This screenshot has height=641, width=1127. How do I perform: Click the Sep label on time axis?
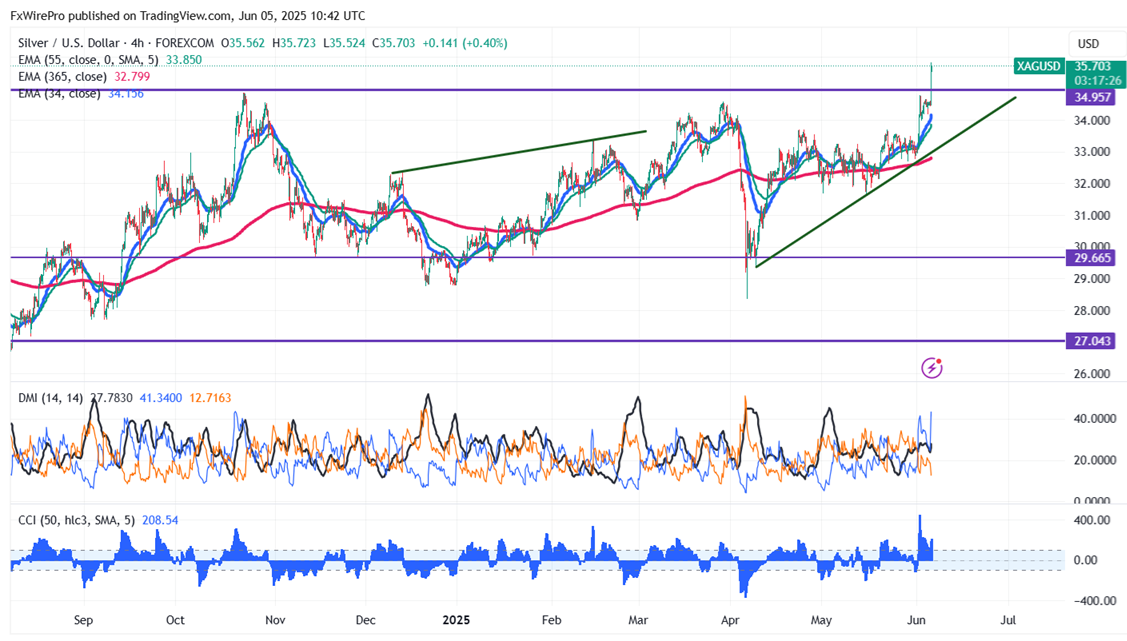tap(83, 620)
